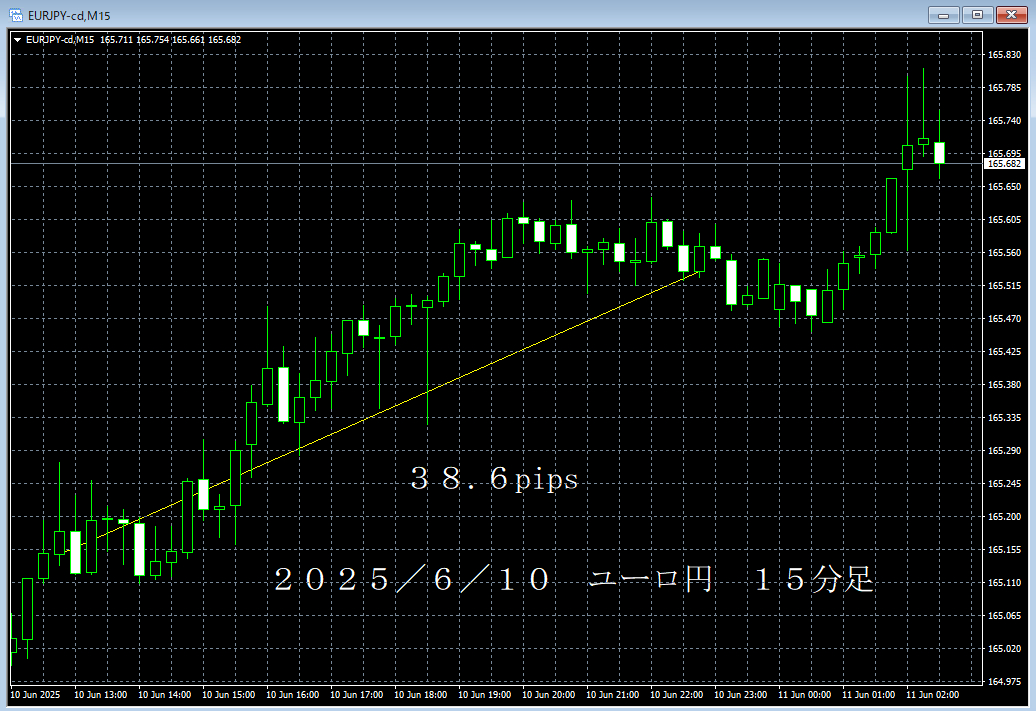Click the '10 Jun 2025' time axis label
Screen dimensions: 1036x711
pyautogui.click(x=35, y=694)
